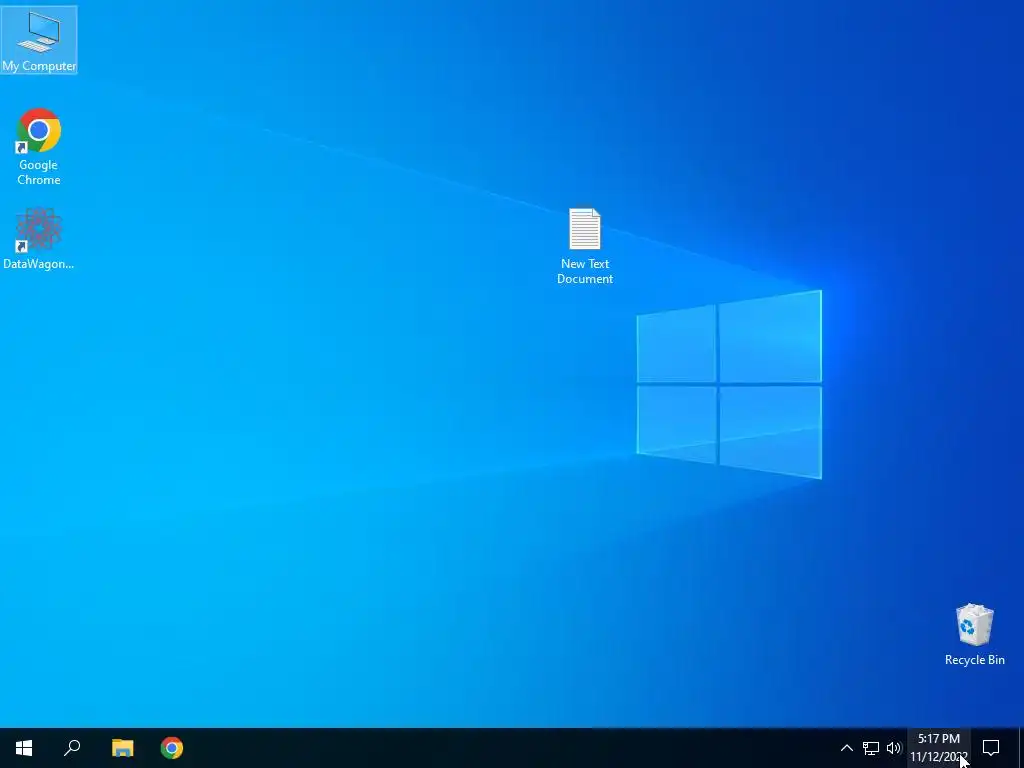This screenshot has height=768, width=1024.
Task: Open the clock showing 5:17 PM
Action: (x=938, y=748)
